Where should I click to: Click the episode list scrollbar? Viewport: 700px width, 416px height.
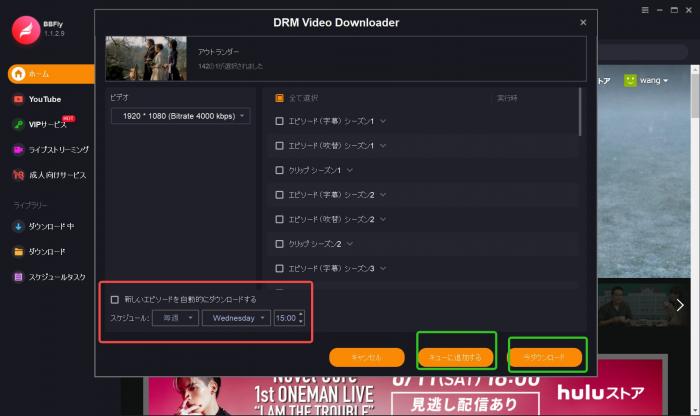click(x=580, y=112)
